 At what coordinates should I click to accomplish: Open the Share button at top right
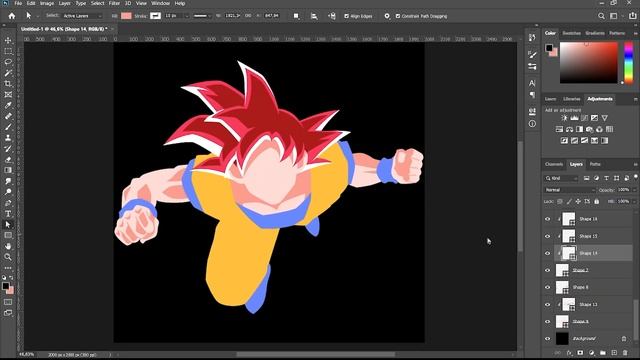[x=632, y=16]
